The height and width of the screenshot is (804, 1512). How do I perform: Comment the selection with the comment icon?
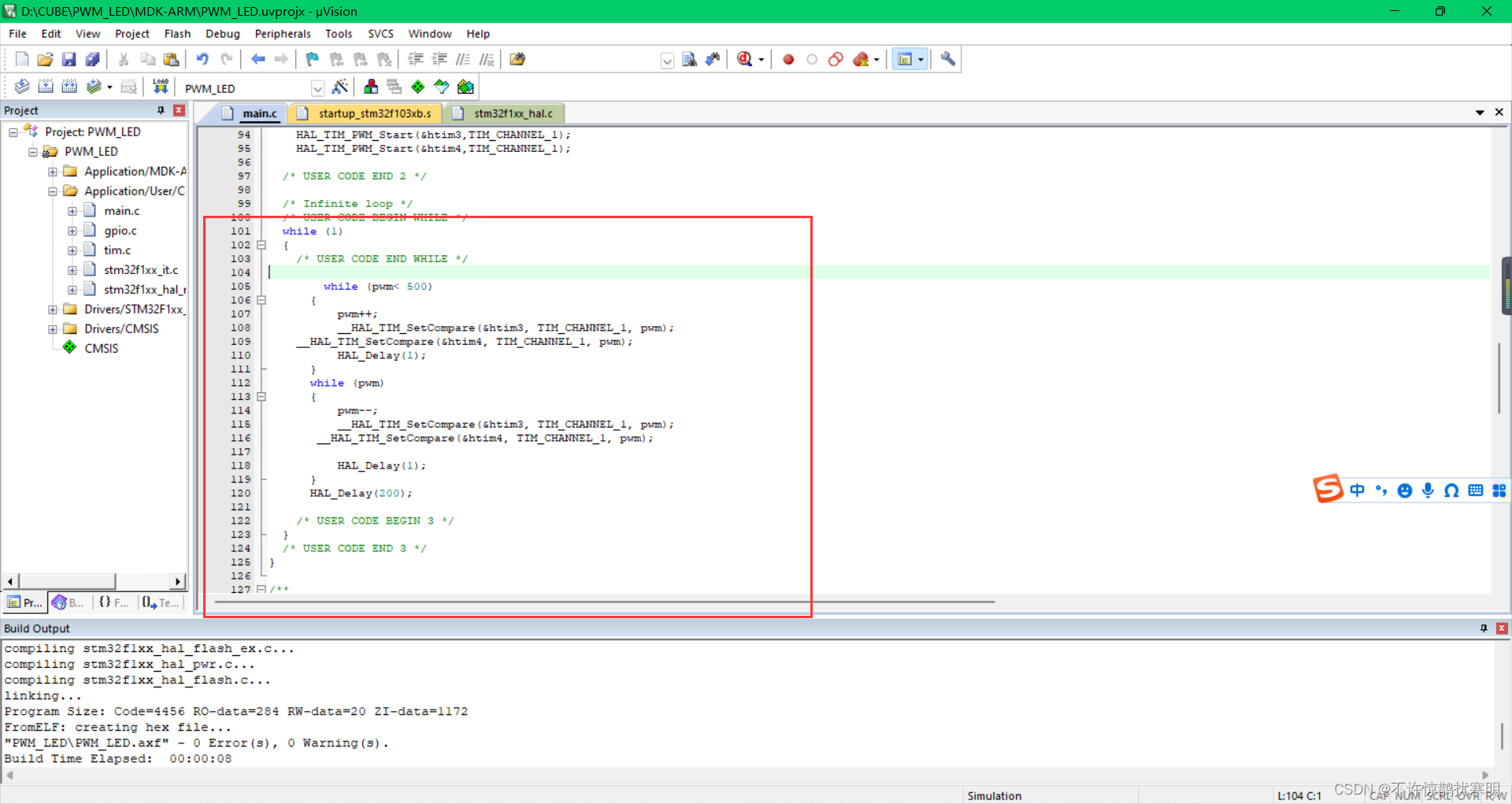(x=463, y=59)
